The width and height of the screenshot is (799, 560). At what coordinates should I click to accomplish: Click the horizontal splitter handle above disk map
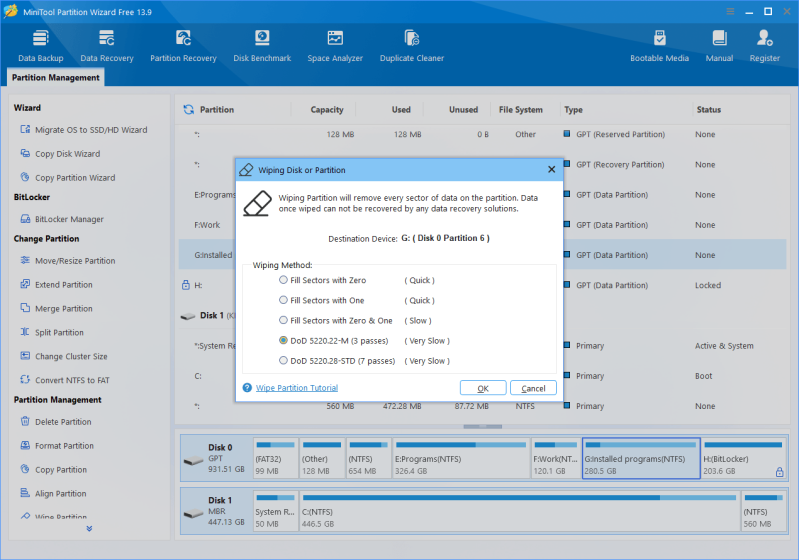point(483,426)
